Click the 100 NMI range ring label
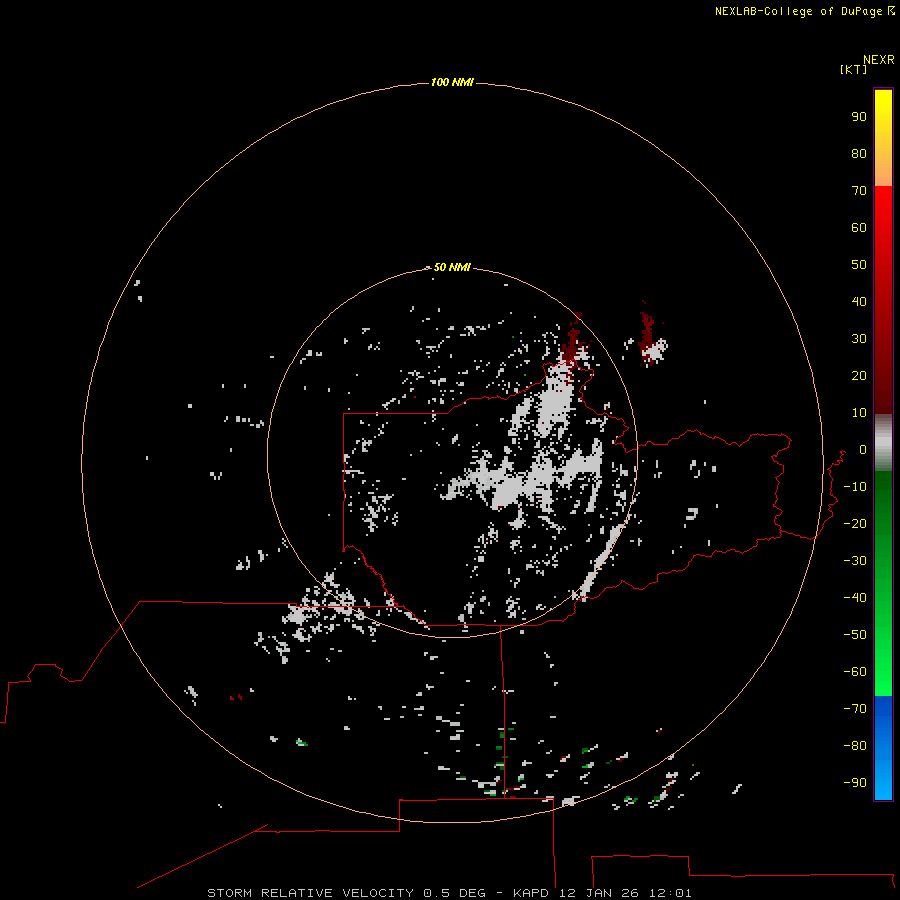This screenshot has width=900, height=900. (x=452, y=82)
